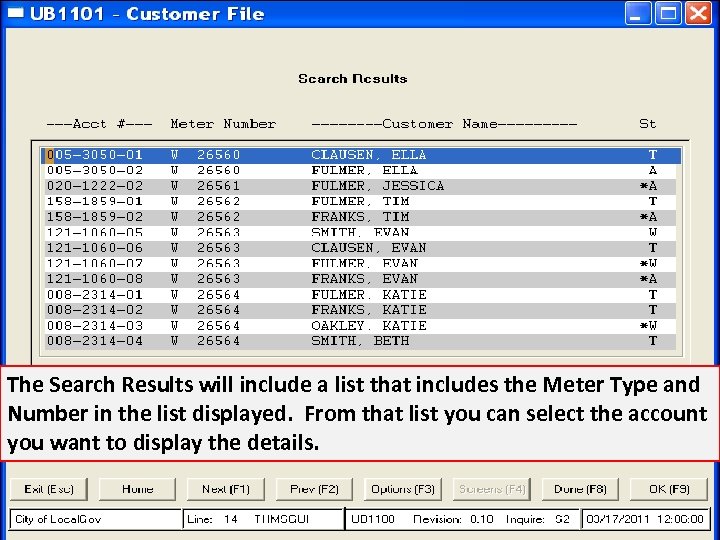This screenshot has width=720, height=540.
Task: Click the Meter Number column header
Action: tap(223, 124)
